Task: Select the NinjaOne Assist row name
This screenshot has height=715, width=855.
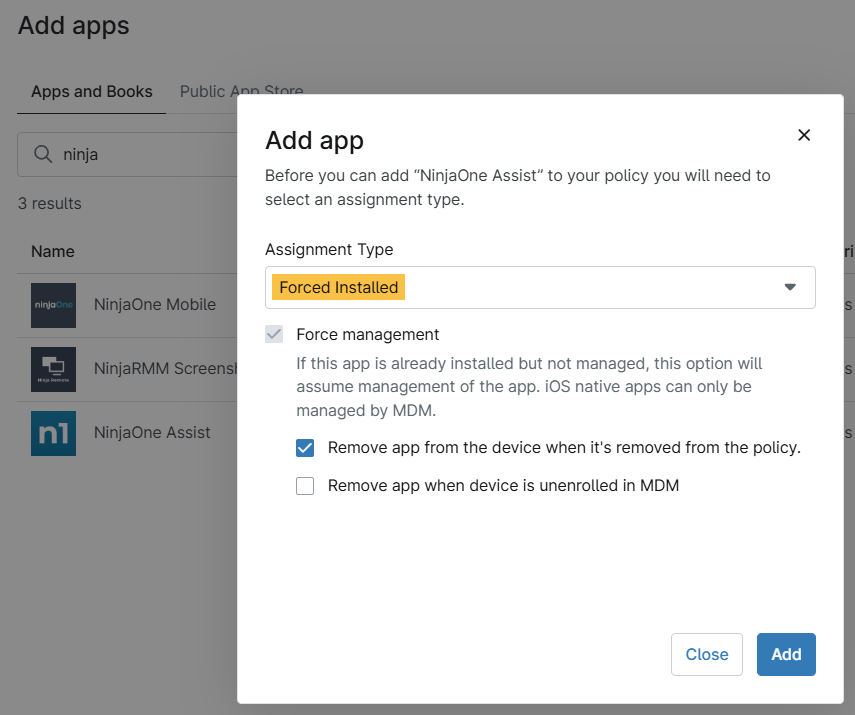Action: pyautogui.click(x=152, y=433)
